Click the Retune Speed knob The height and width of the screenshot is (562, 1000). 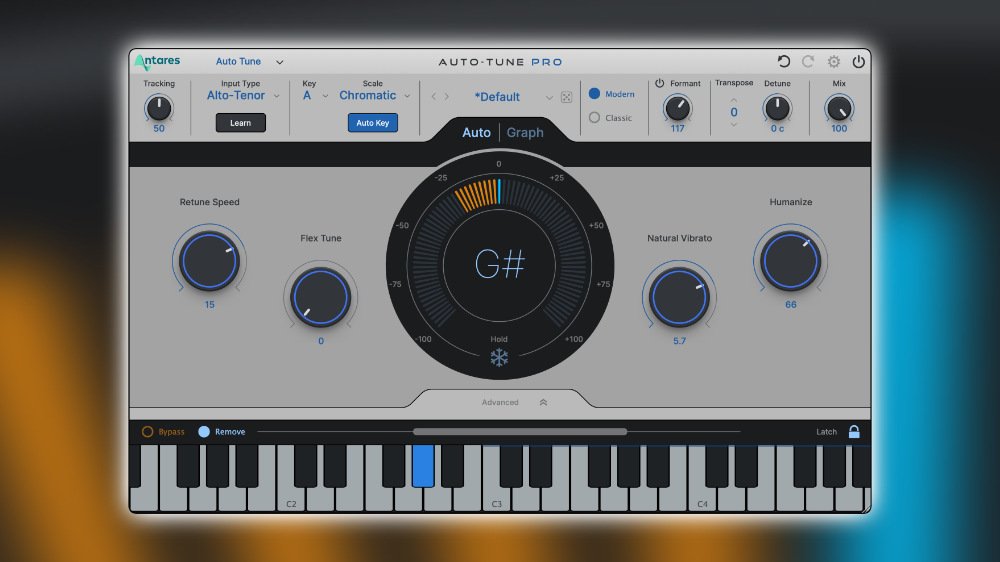209,261
